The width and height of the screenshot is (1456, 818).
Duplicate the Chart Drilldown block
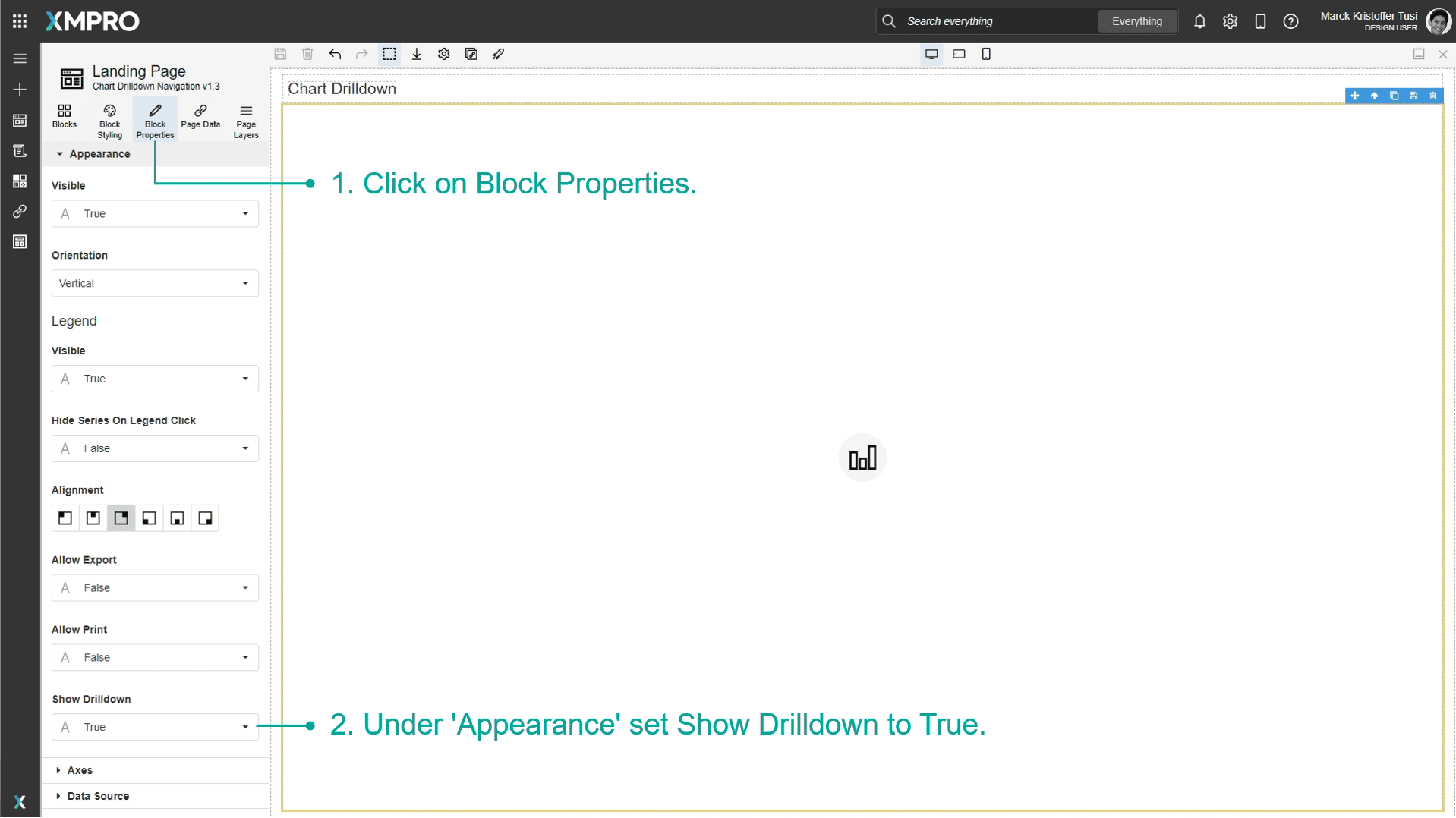tap(1394, 96)
